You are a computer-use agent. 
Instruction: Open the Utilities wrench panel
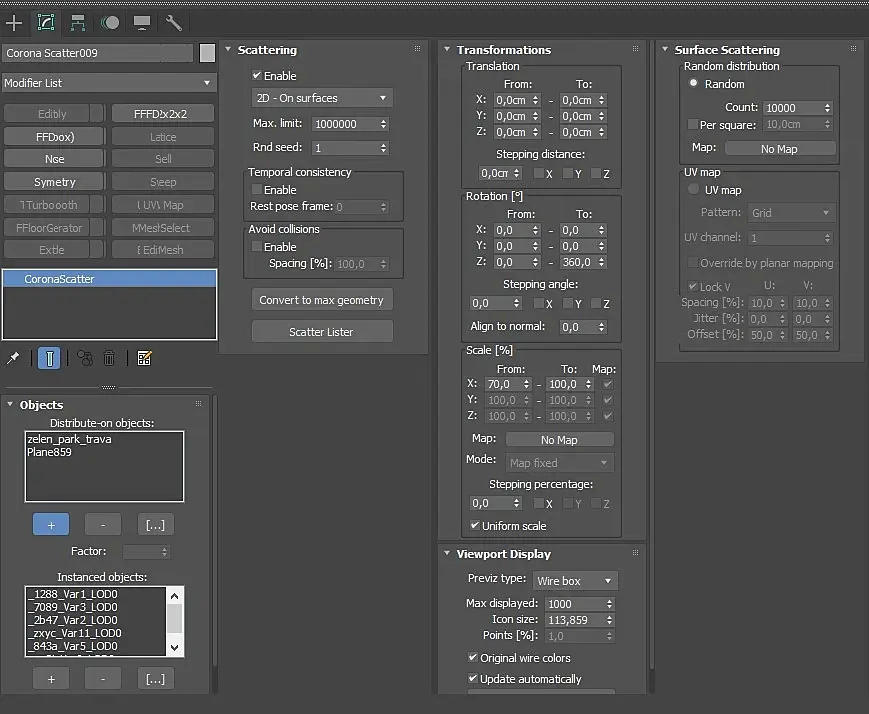(174, 21)
